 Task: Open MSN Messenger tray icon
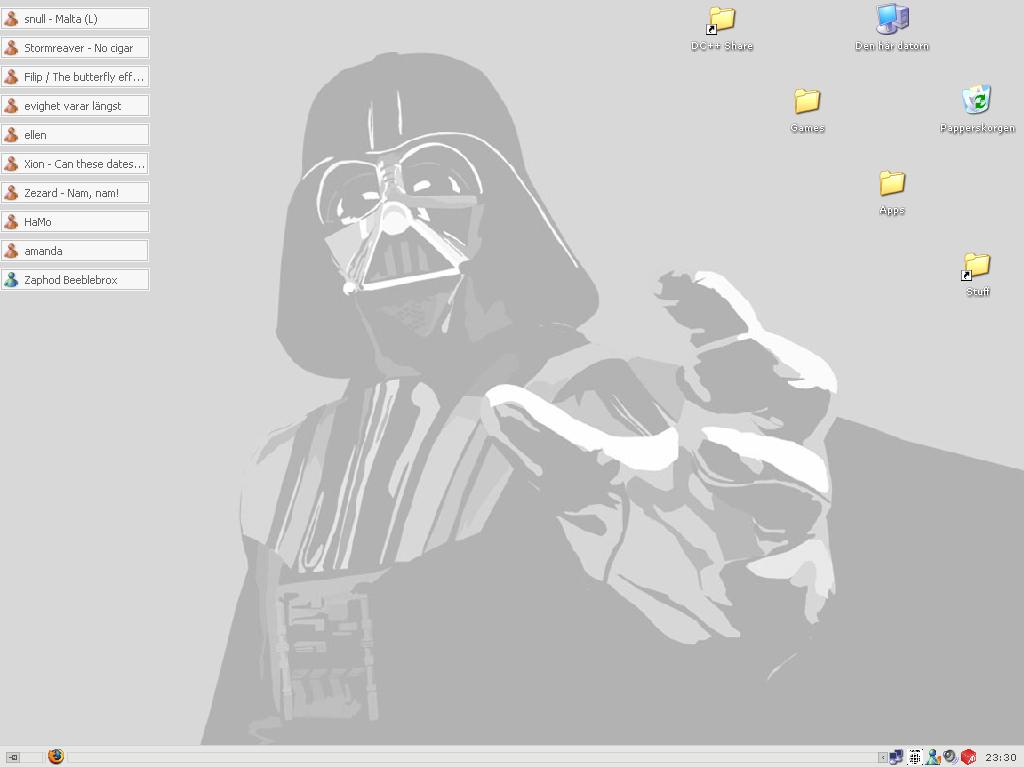[x=933, y=757]
